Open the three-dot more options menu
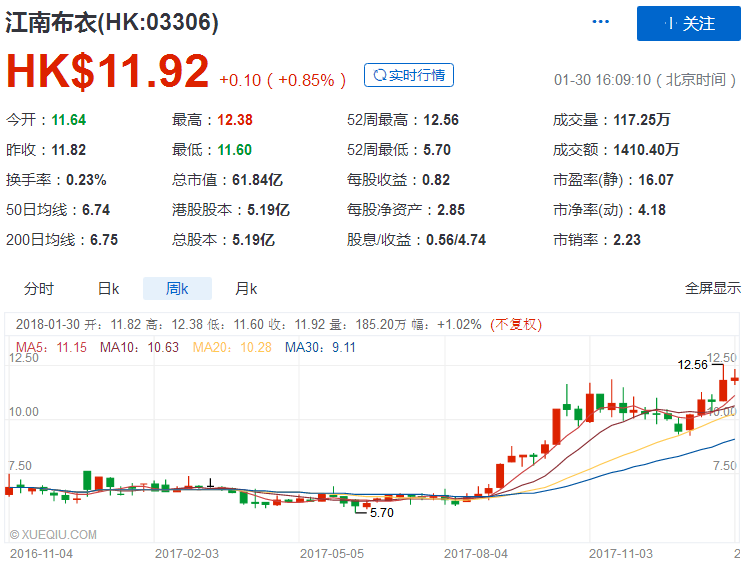The height and width of the screenshot is (564, 746). [x=600, y=22]
